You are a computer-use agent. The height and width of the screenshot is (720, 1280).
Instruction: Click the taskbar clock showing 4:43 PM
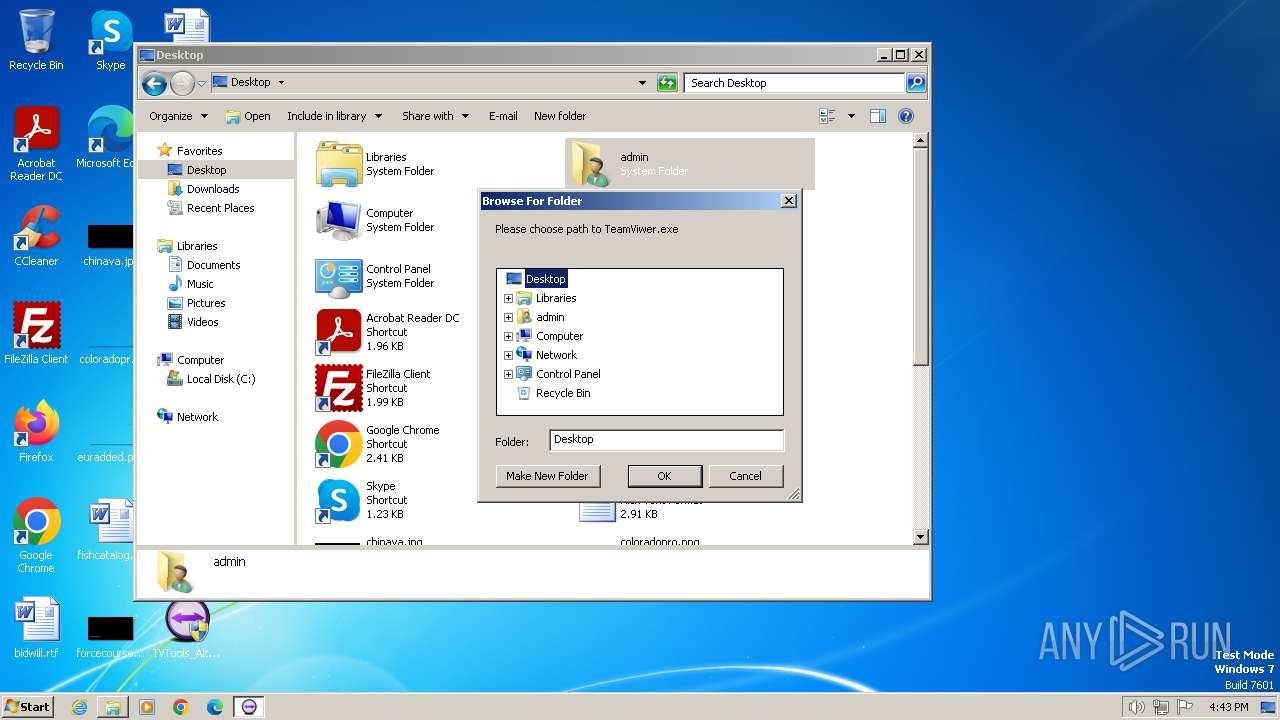(1228, 707)
